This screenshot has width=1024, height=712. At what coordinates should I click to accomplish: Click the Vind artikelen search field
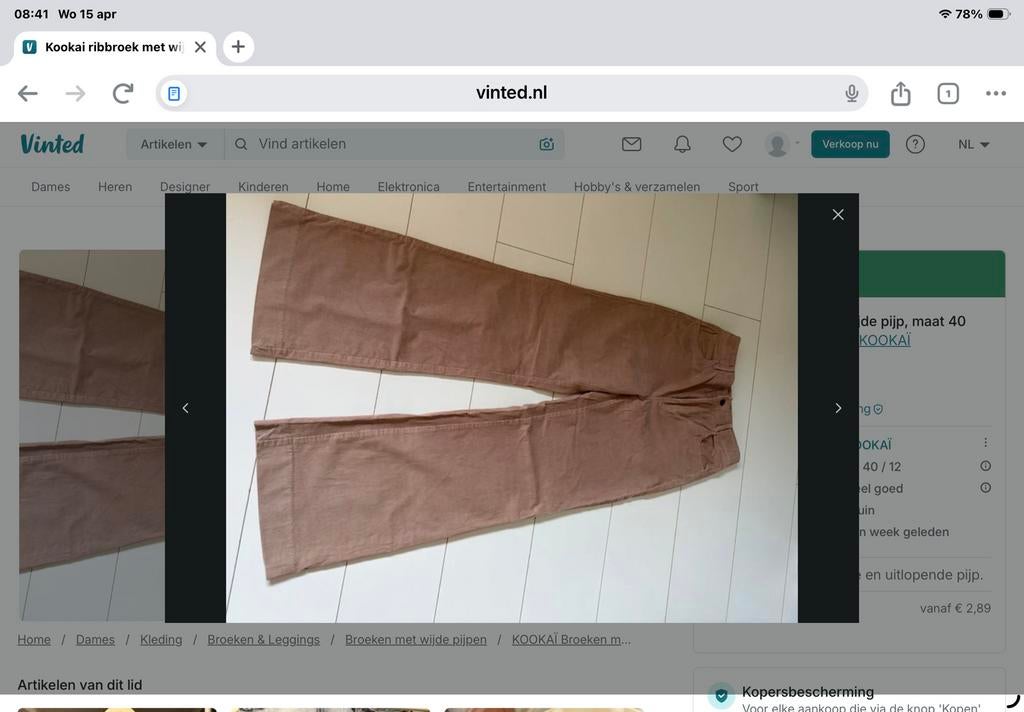pyautogui.click(x=350, y=144)
